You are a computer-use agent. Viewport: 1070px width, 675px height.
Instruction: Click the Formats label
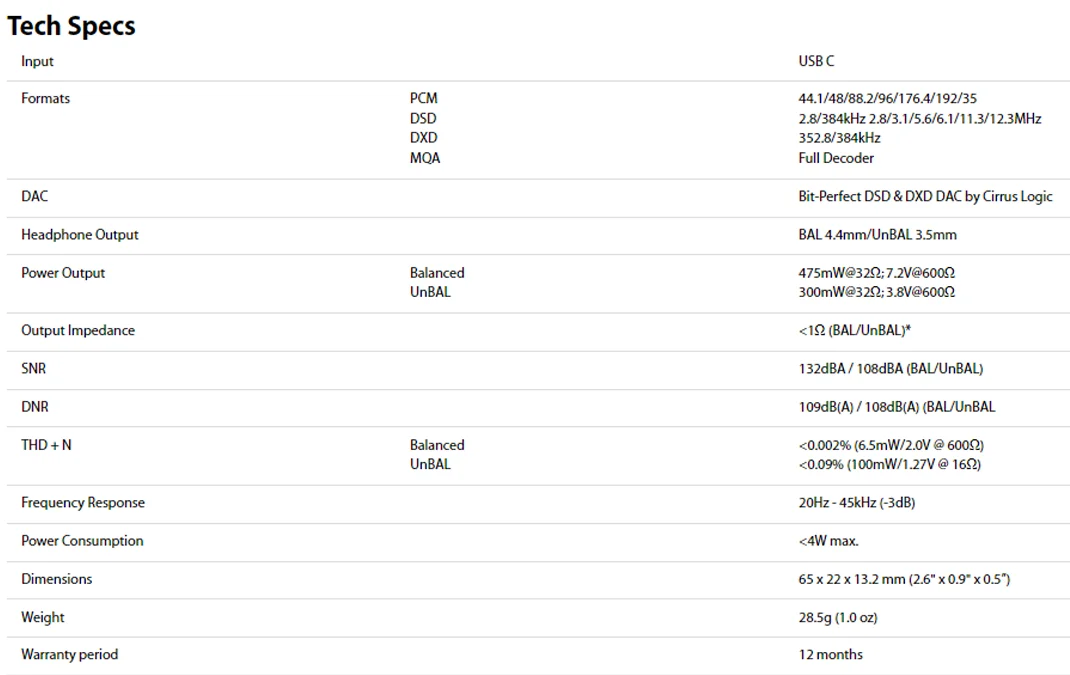[45, 99]
